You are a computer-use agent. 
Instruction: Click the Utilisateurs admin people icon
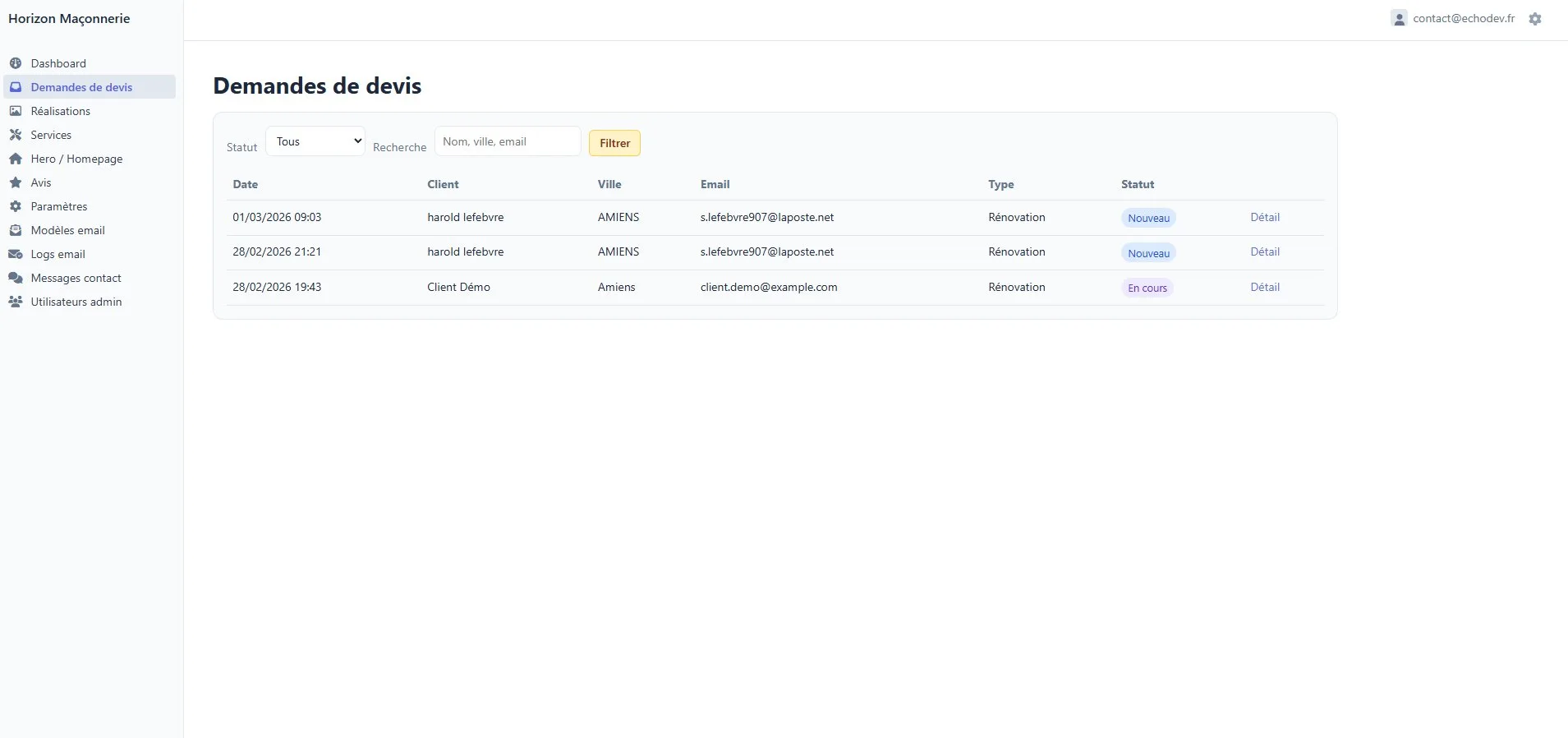click(x=16, y=302)
